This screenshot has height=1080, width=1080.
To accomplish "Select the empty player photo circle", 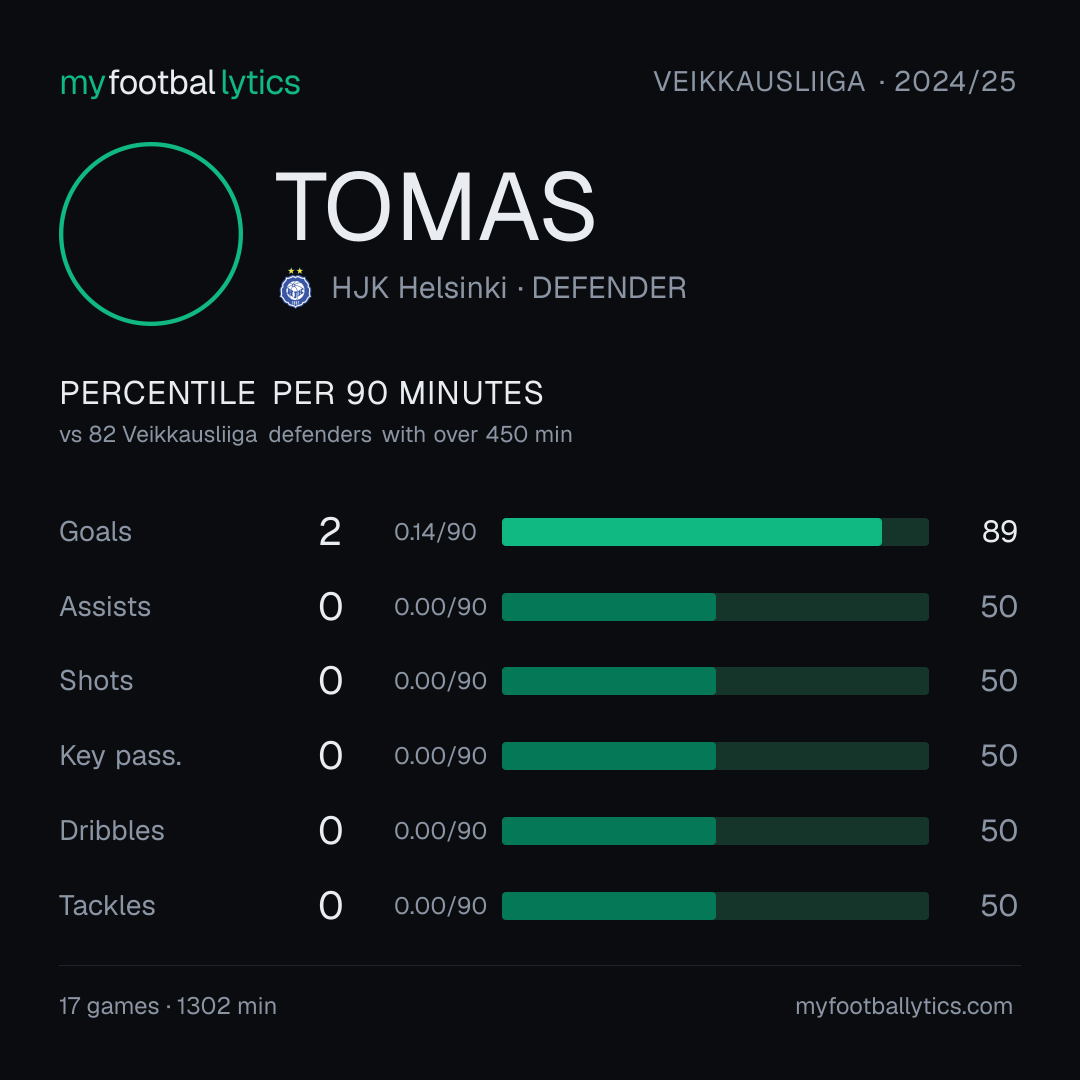I will pyautogui.click(x=151, y=233).
